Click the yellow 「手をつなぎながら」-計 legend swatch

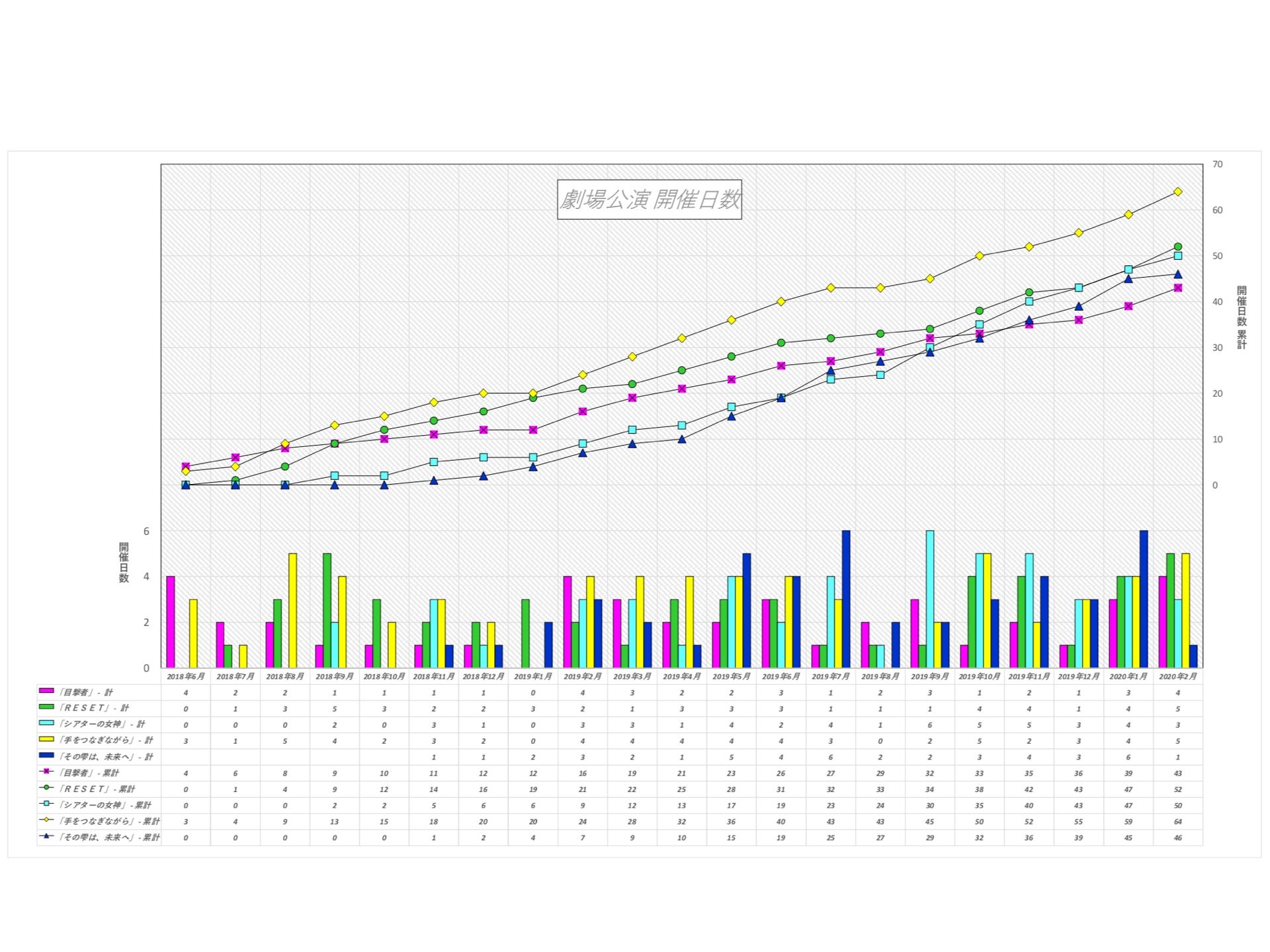46,739
